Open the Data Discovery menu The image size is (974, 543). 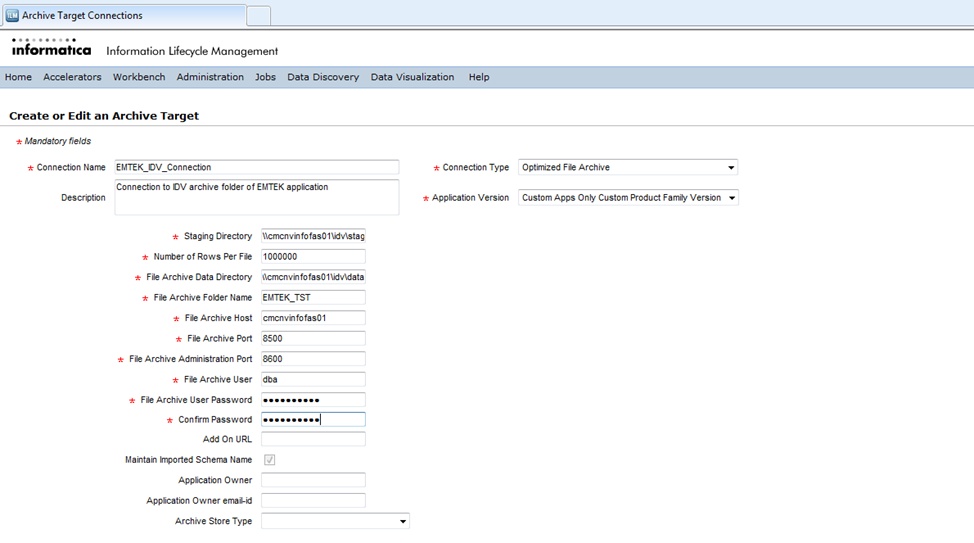pyautogui.click(x=323, y=77)
